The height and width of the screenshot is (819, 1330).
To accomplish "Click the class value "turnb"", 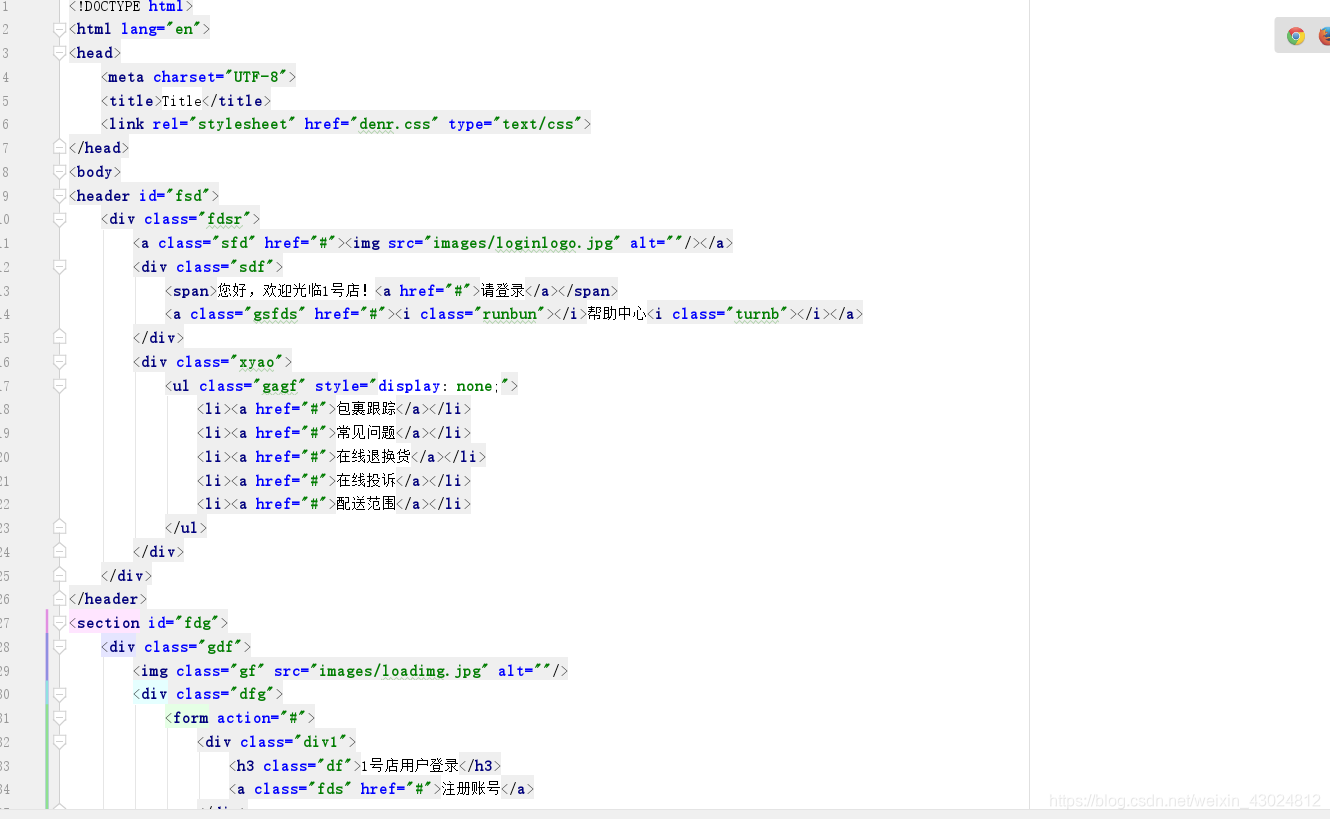I will (755, 314).
